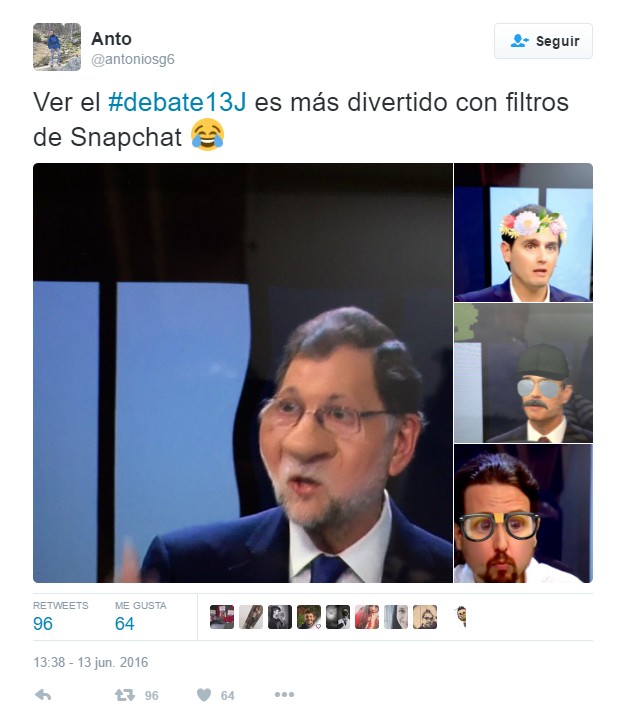Click the liker avatar with red heart badge
Screen dimensions: 626x723
point(309,617)
